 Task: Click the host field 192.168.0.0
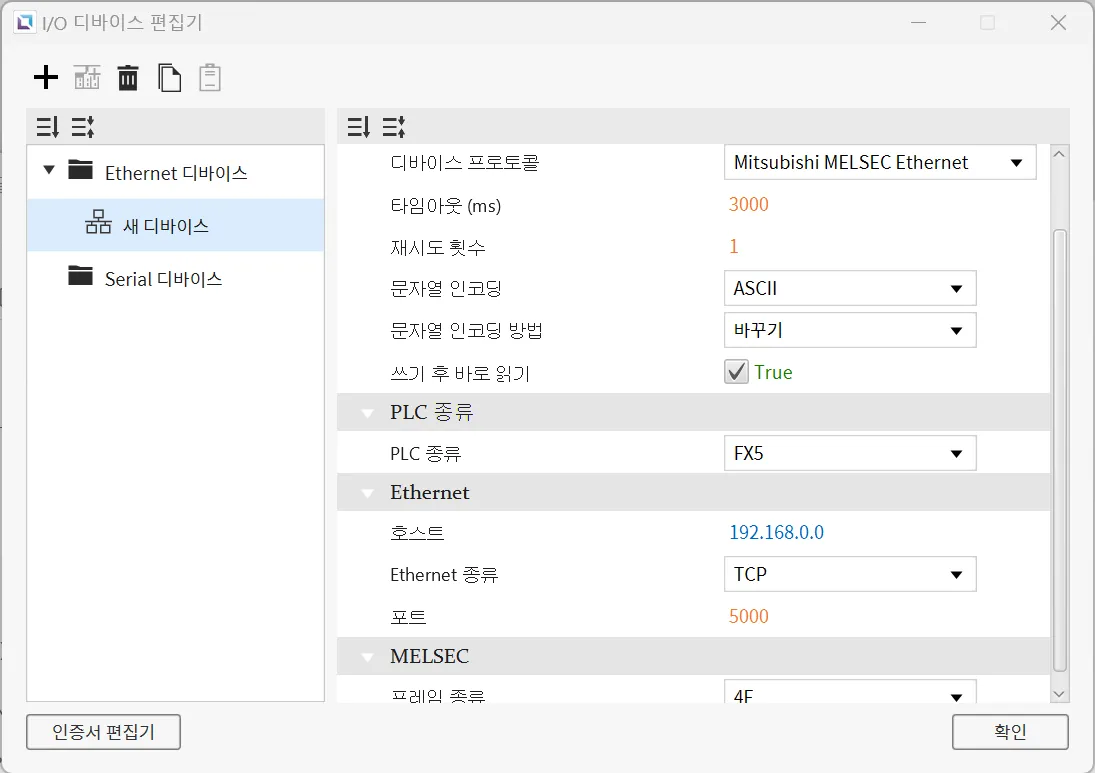pos(776,532)
